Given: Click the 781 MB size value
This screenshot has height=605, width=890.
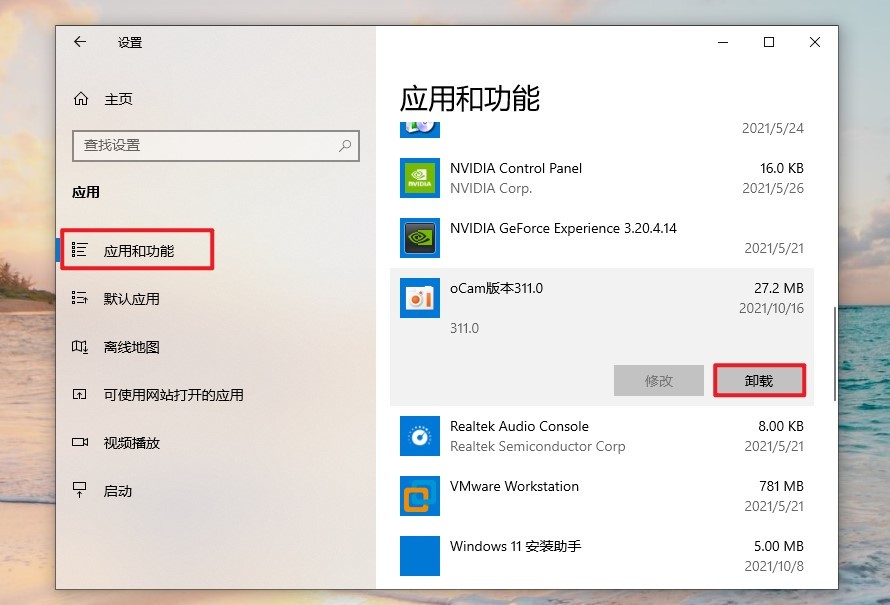Looking at the screenshot, I should coord(781,486).
